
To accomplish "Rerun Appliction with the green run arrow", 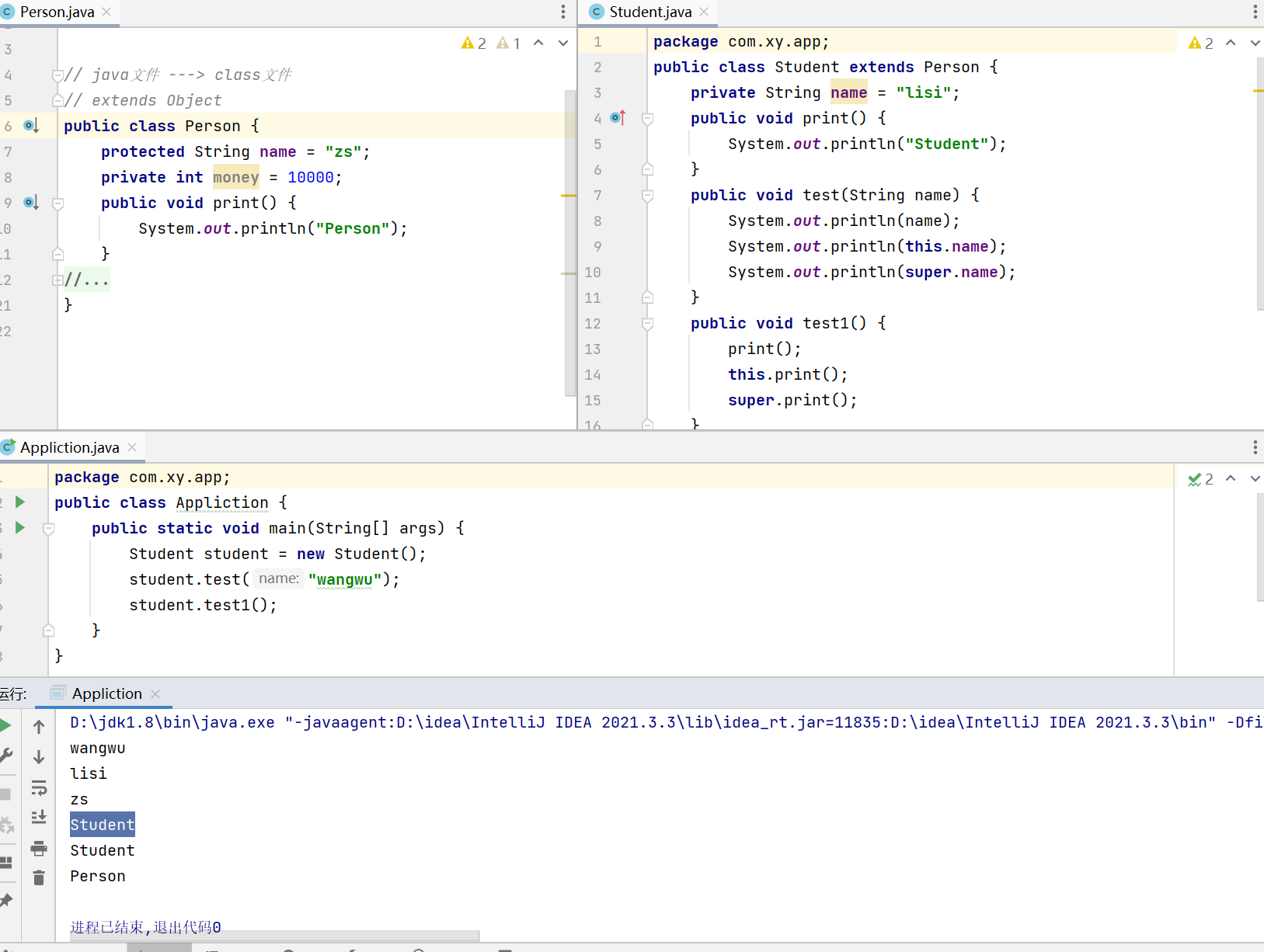I will point(5,725).
